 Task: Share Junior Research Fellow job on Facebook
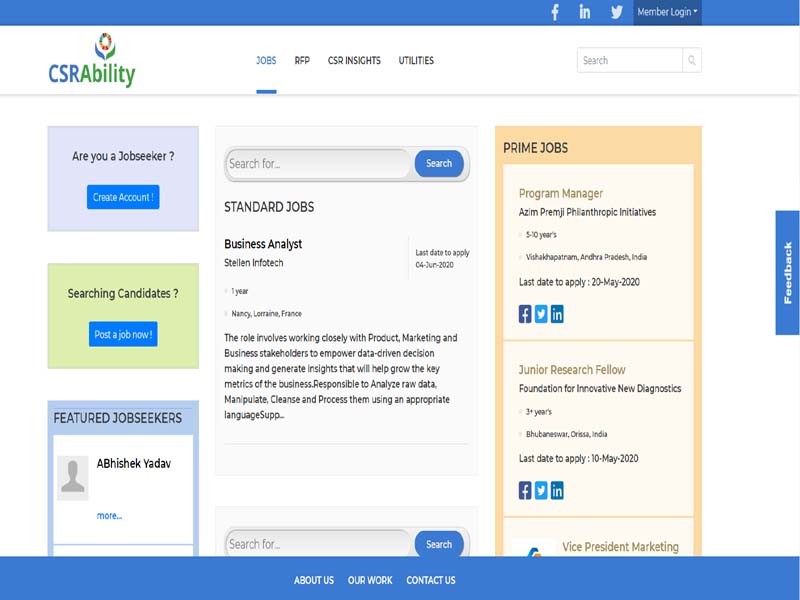[x=525, y=490]
